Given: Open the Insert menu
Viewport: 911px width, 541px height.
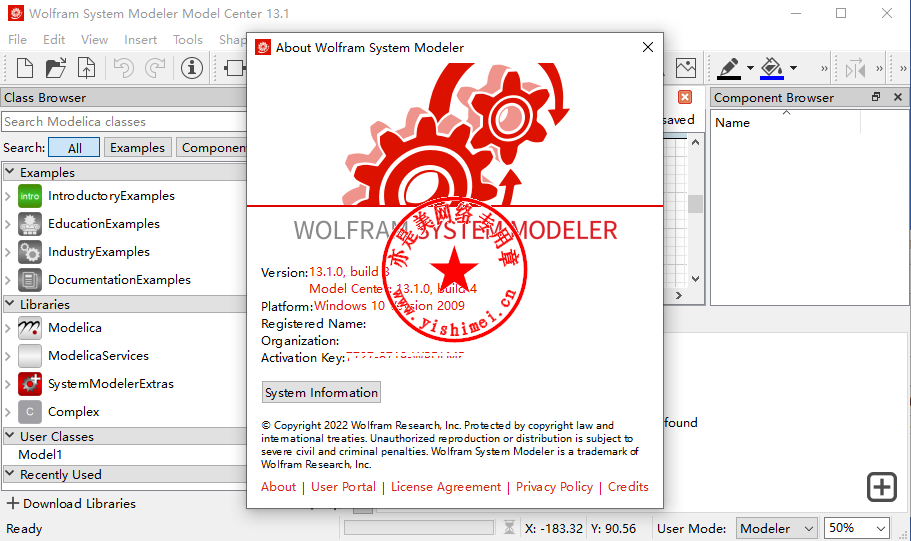Looking at the screenshot, I should tap(141, 40).
